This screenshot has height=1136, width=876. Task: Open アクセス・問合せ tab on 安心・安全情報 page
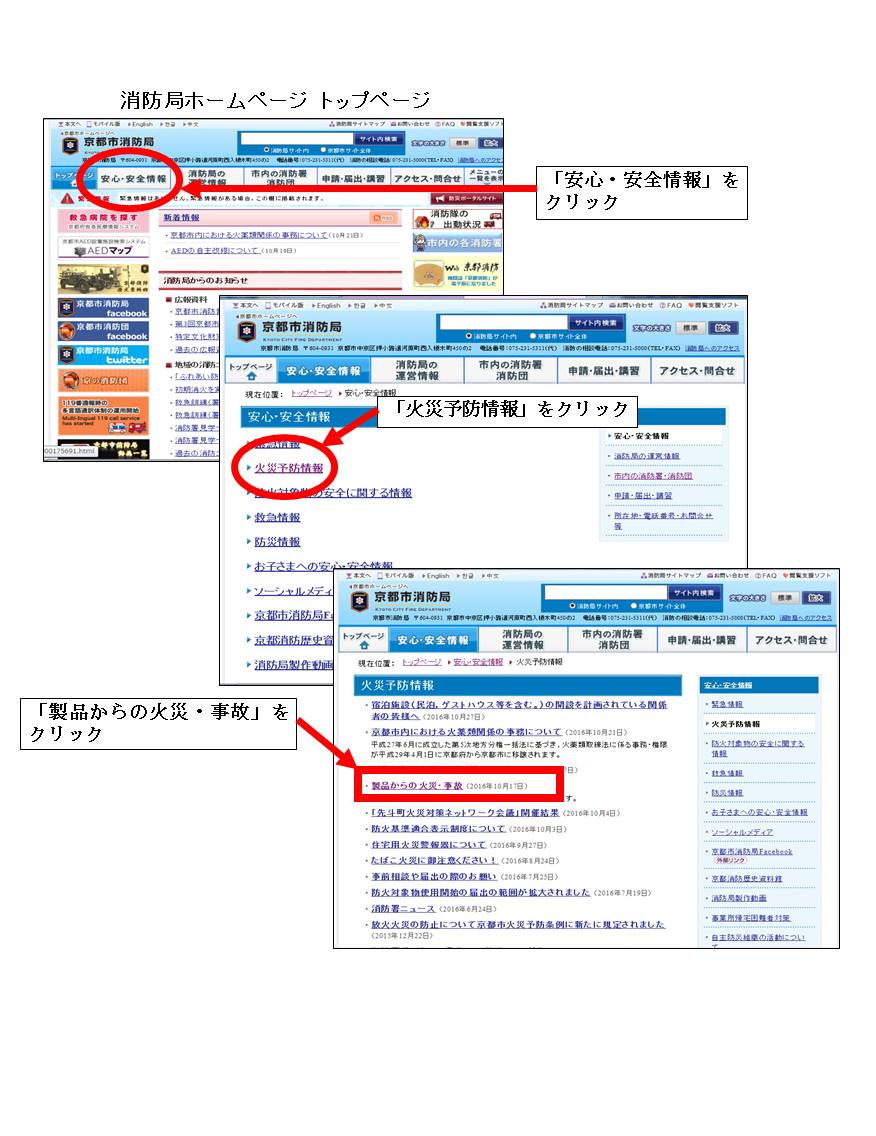(697, 370)
